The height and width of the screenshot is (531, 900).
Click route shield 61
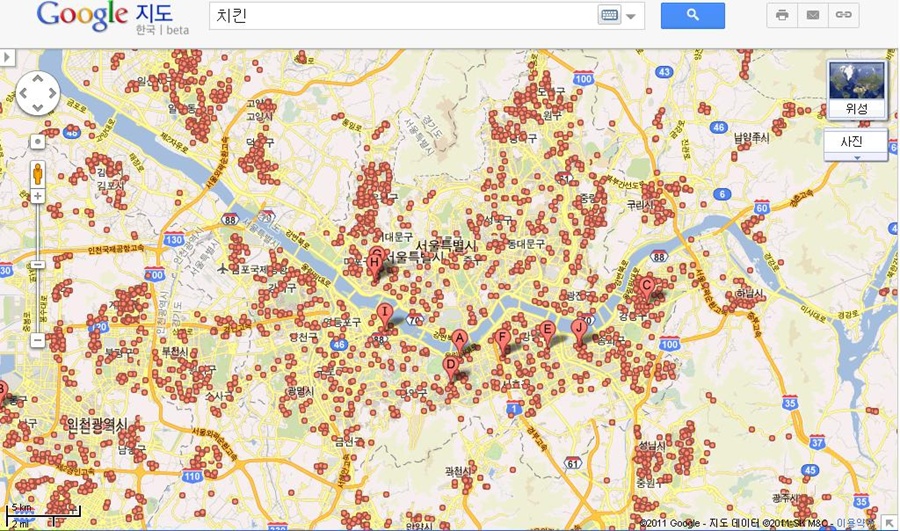[572, 463]
